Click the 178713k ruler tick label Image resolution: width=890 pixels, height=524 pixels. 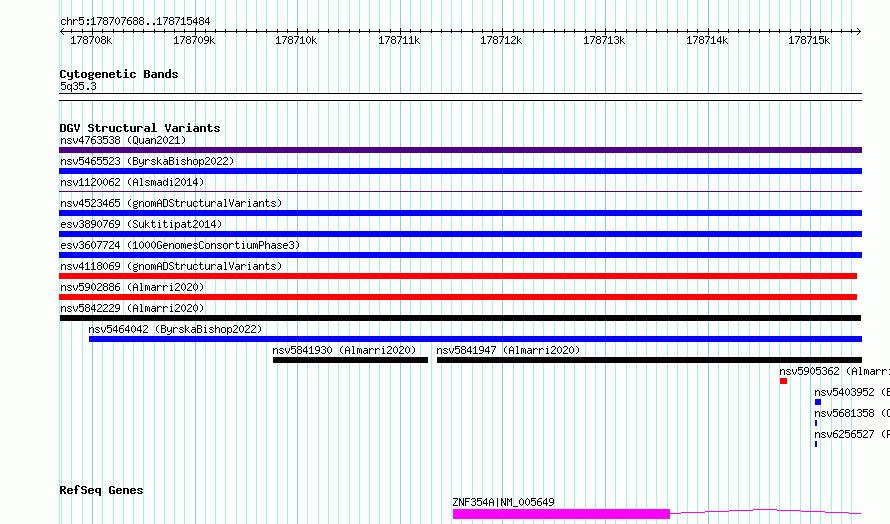[604, 41]
